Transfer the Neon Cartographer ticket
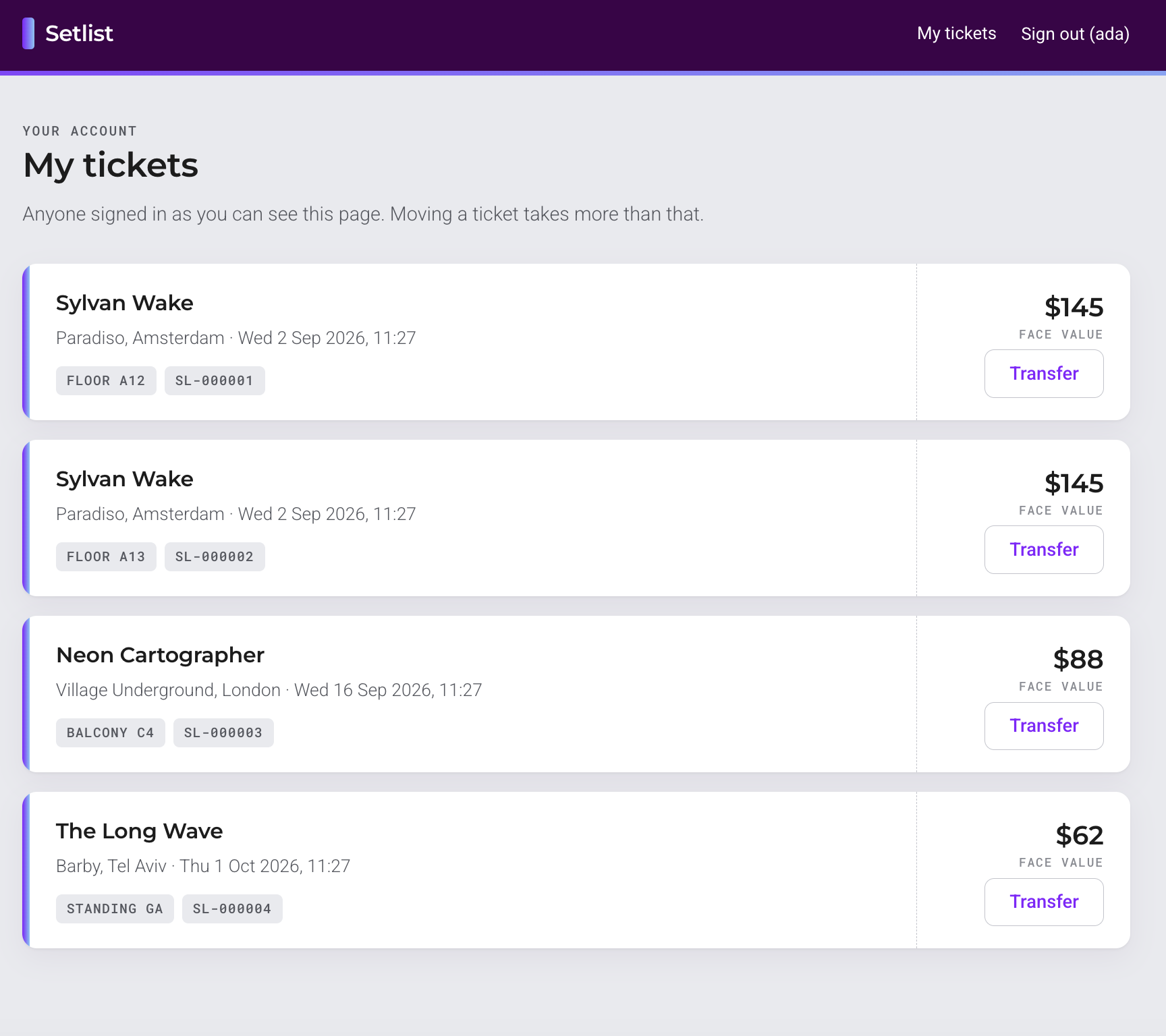Image resolution: width=1166 pixels, height=1036 pixels. coord(1044,726)
